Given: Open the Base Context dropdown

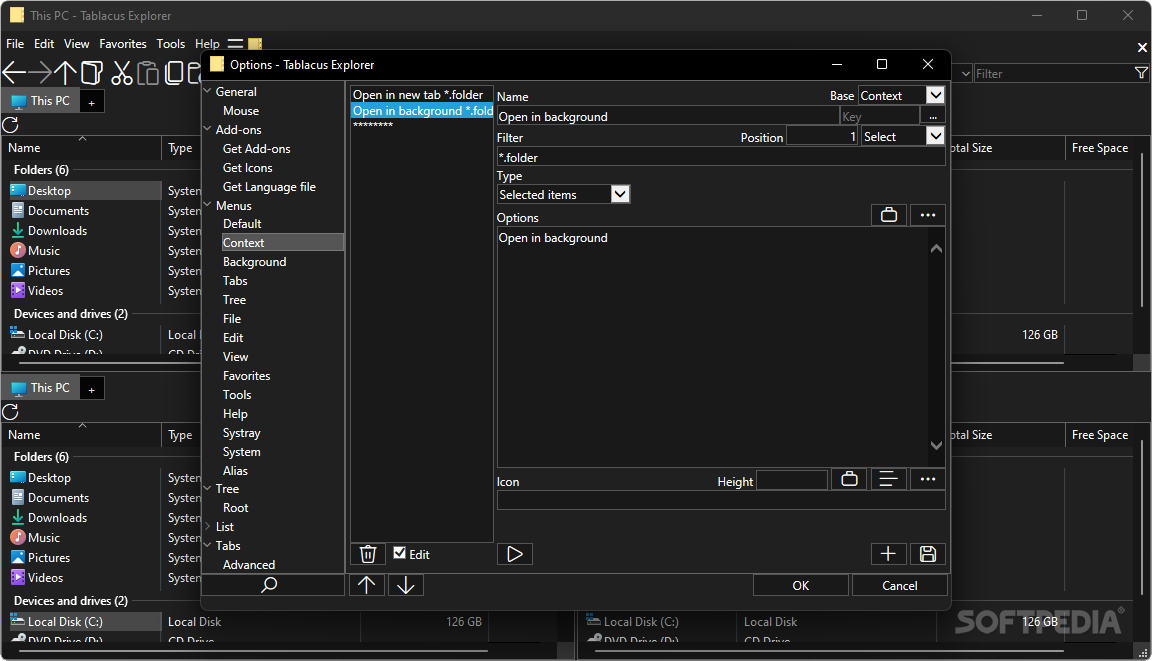Looking at the screenshot, I should (x=935, y=95).
